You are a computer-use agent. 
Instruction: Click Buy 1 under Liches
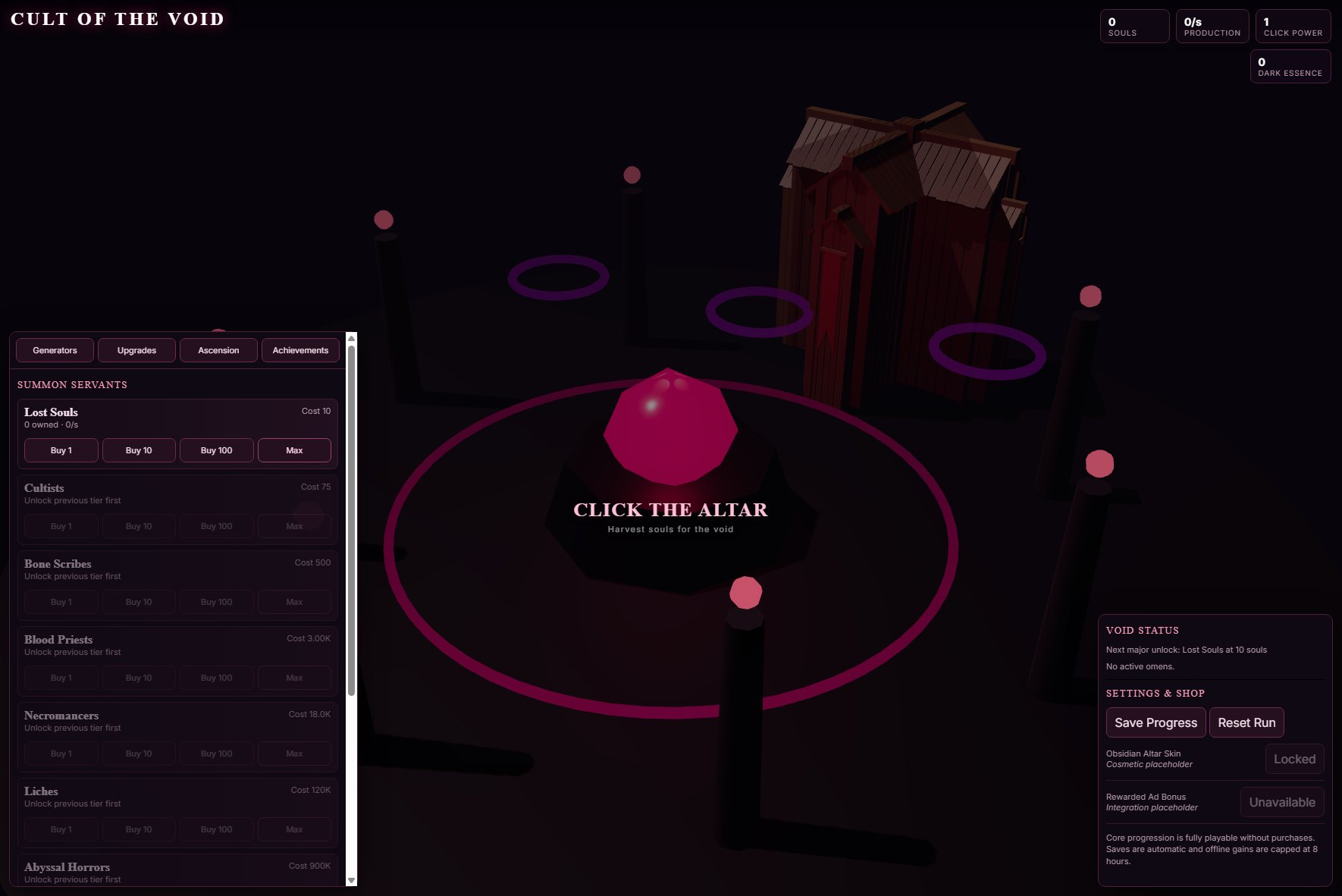tap(61, 829)
